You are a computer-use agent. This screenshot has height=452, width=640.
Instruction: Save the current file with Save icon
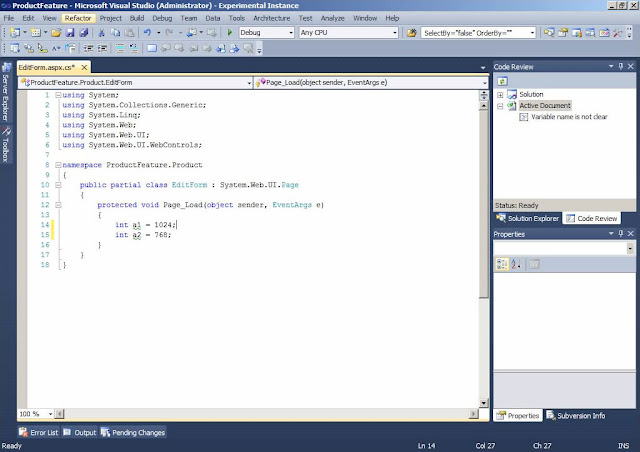(x=70, y=33)
